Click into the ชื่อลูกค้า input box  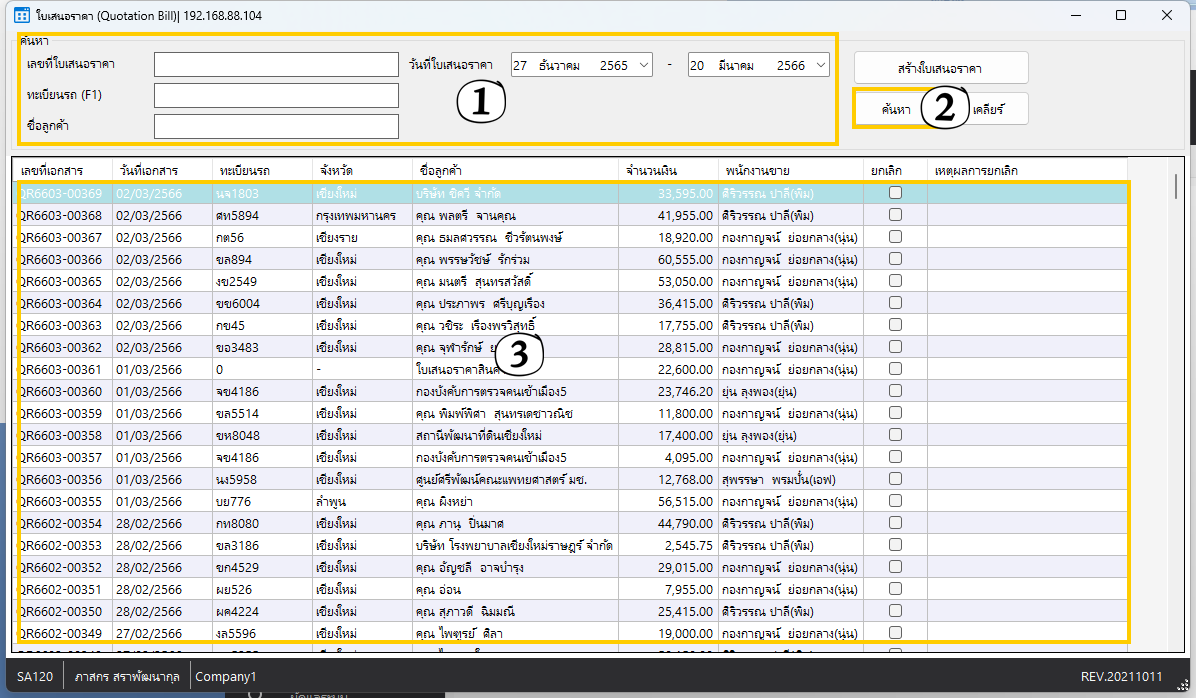276,126
